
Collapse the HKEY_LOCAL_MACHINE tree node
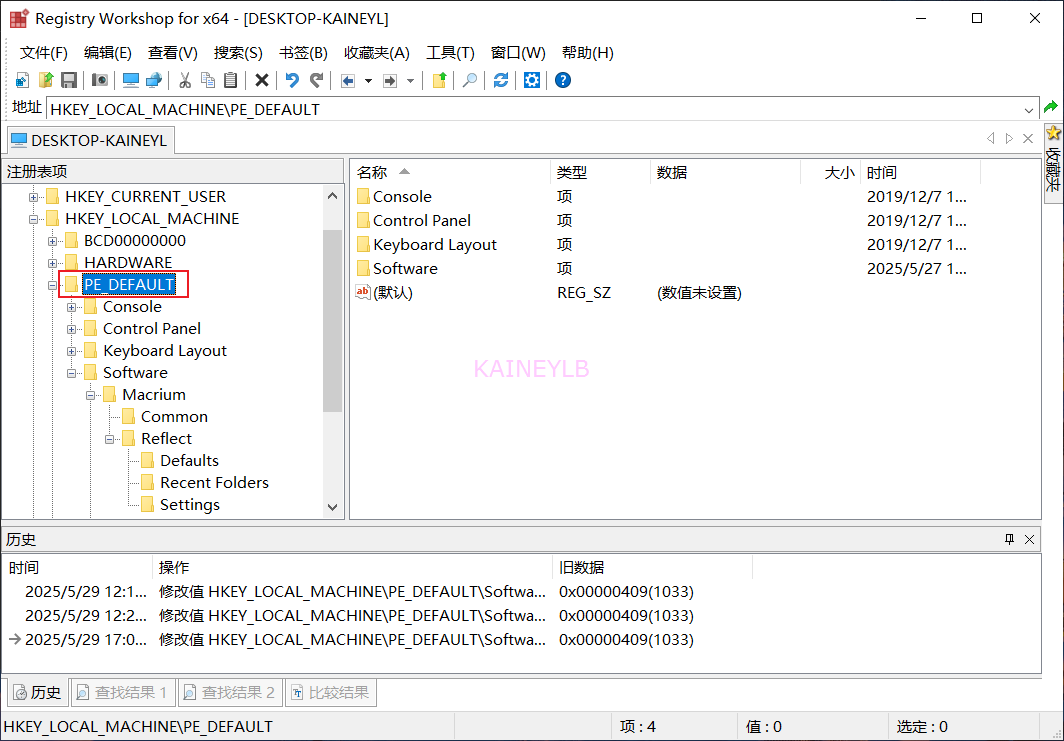33,219
